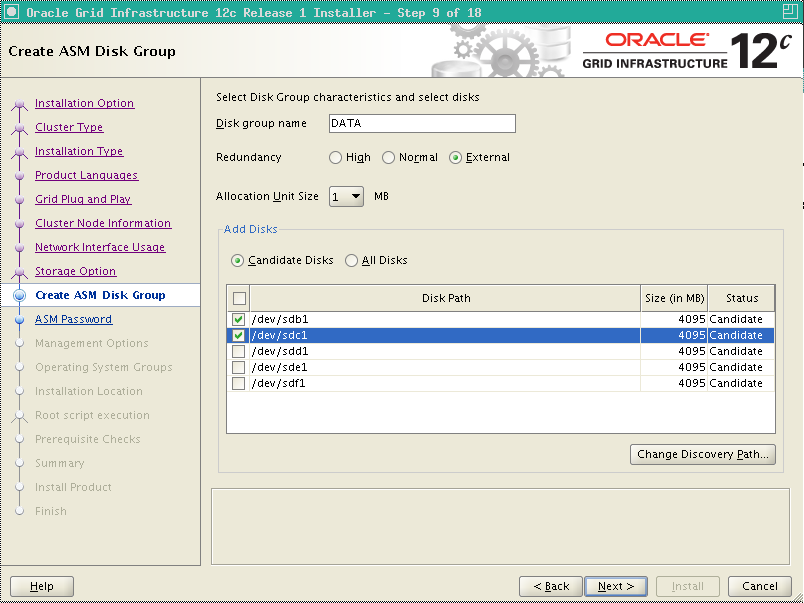Select Create ASM Disk Group step
This screenshot has height=603, width=804.
[100, 295]
